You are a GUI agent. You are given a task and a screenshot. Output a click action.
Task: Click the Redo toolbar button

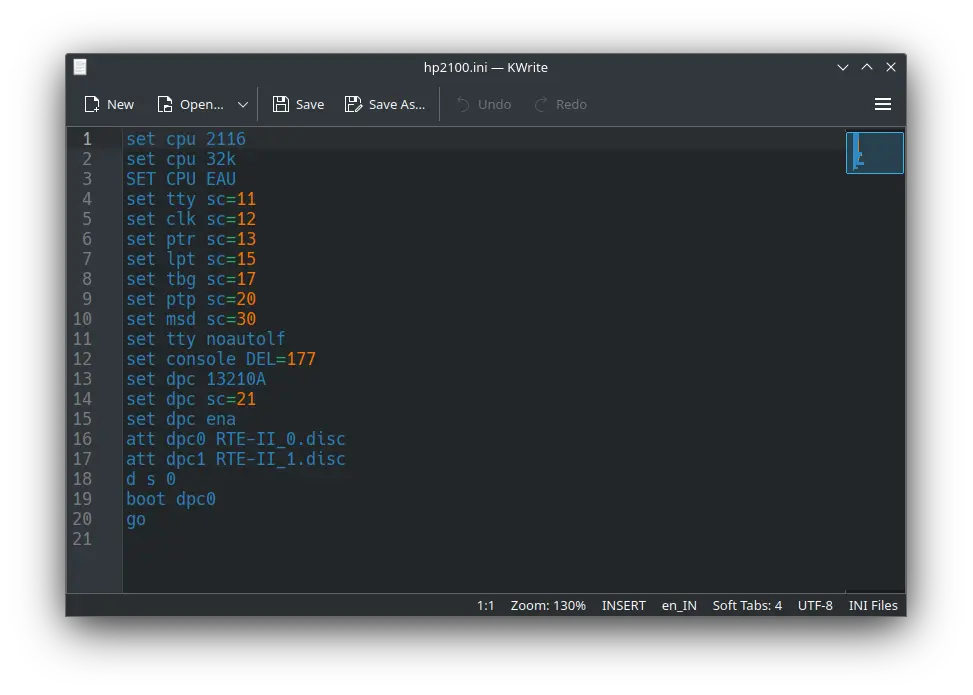(560, 104)
